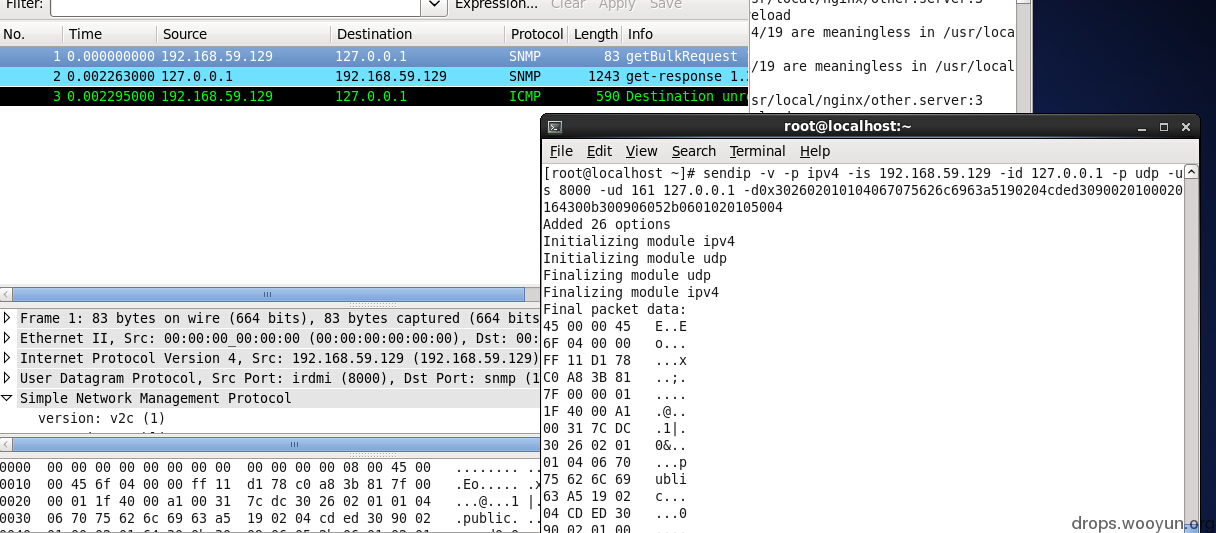Sort packets by Protocol column header
The height and width of the screenshot is (533, 1216).
536,34
